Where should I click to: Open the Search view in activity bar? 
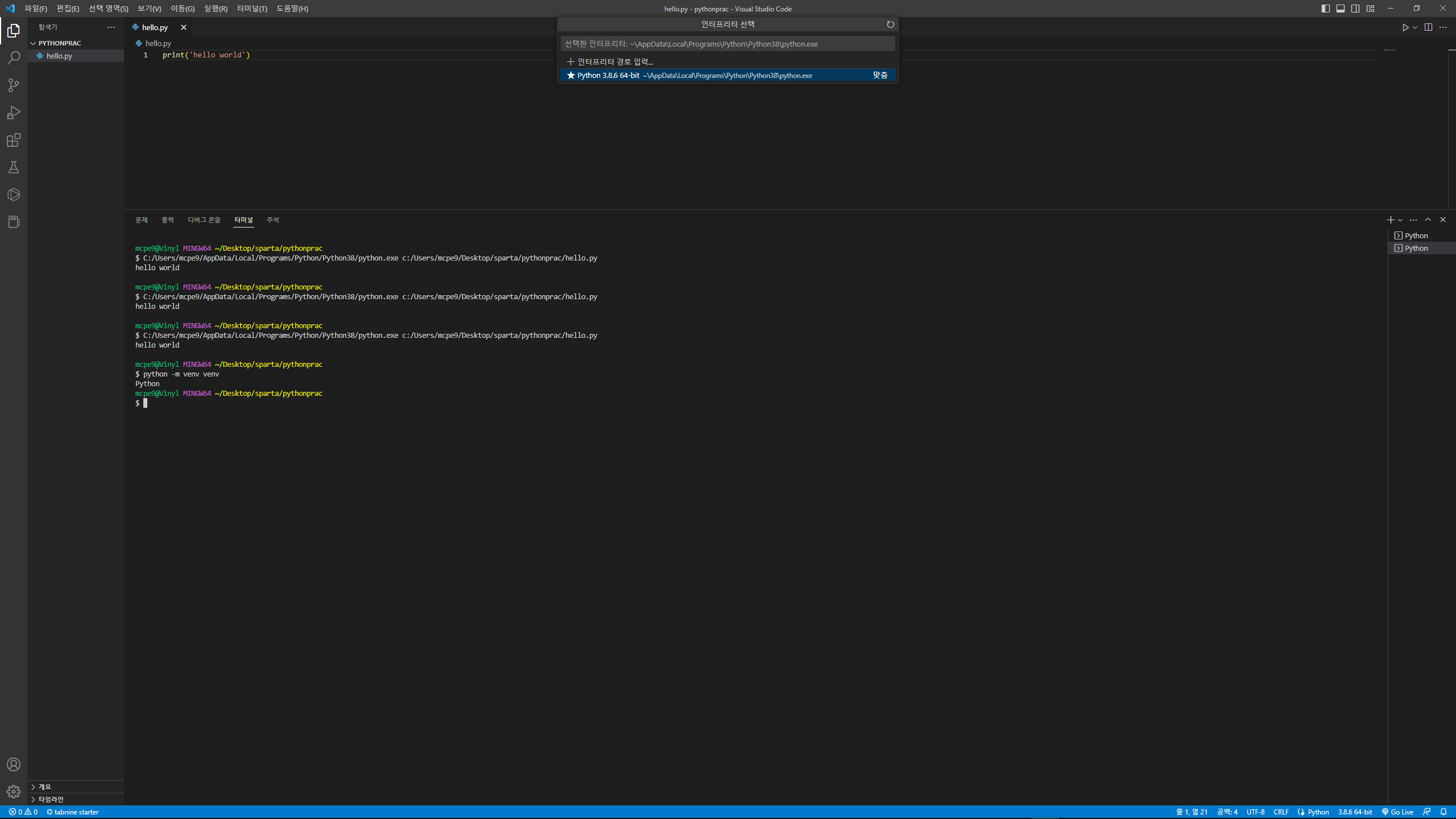[x=14, y=58]
